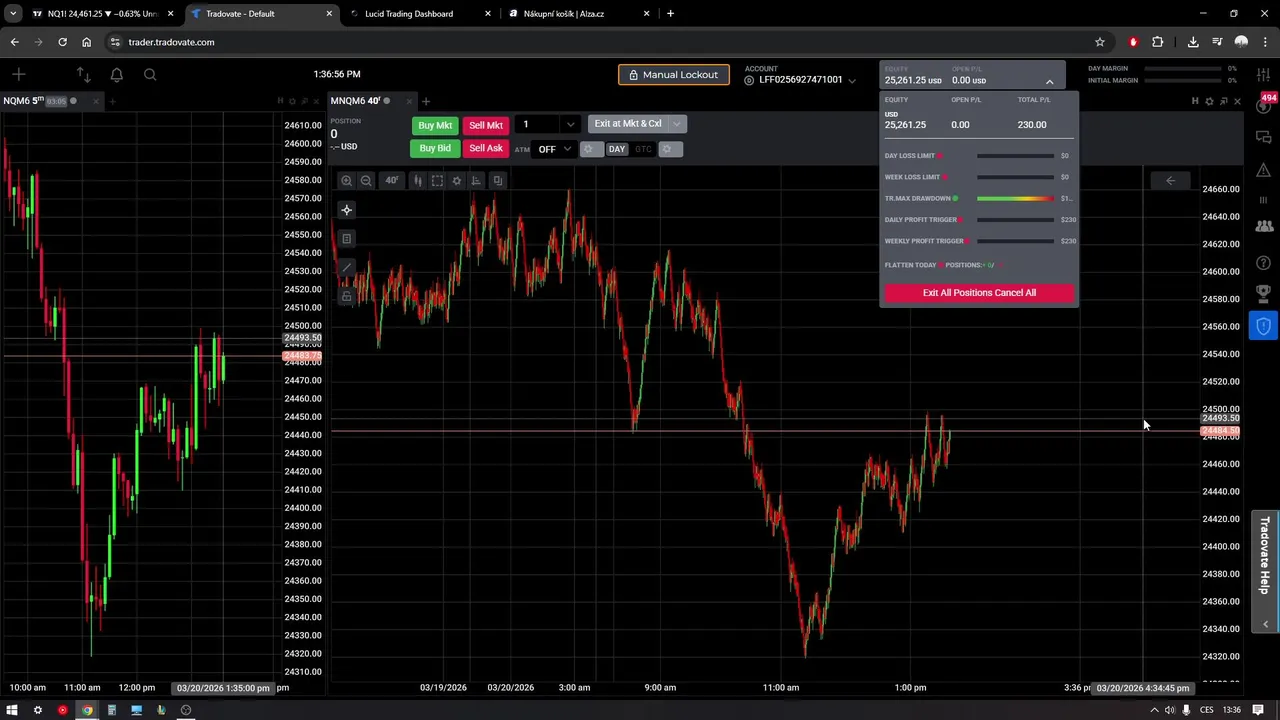Switch to Nákupní košík Alza.cz browser tab
The image size is (1280, 720).
click(x=578, y=14)
